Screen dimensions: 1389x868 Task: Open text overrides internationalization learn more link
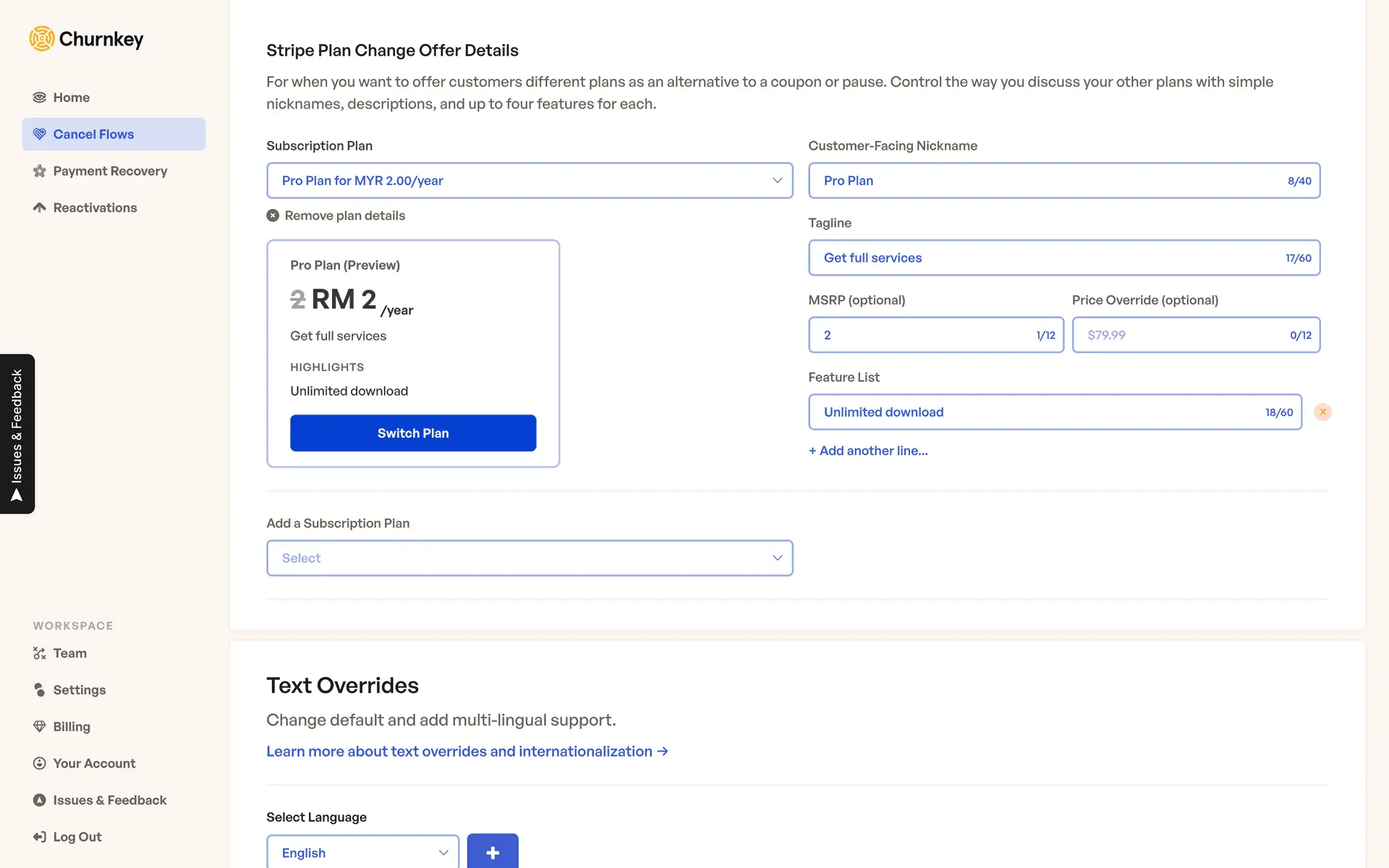click(467, 752)
